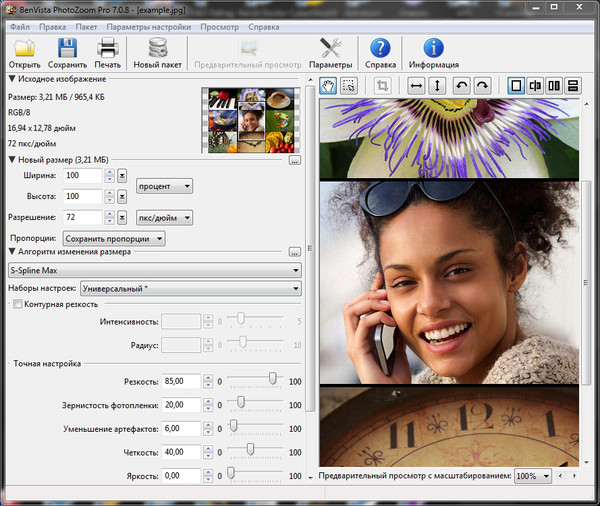Click the Справка help toolbar button

click(379, 48)
